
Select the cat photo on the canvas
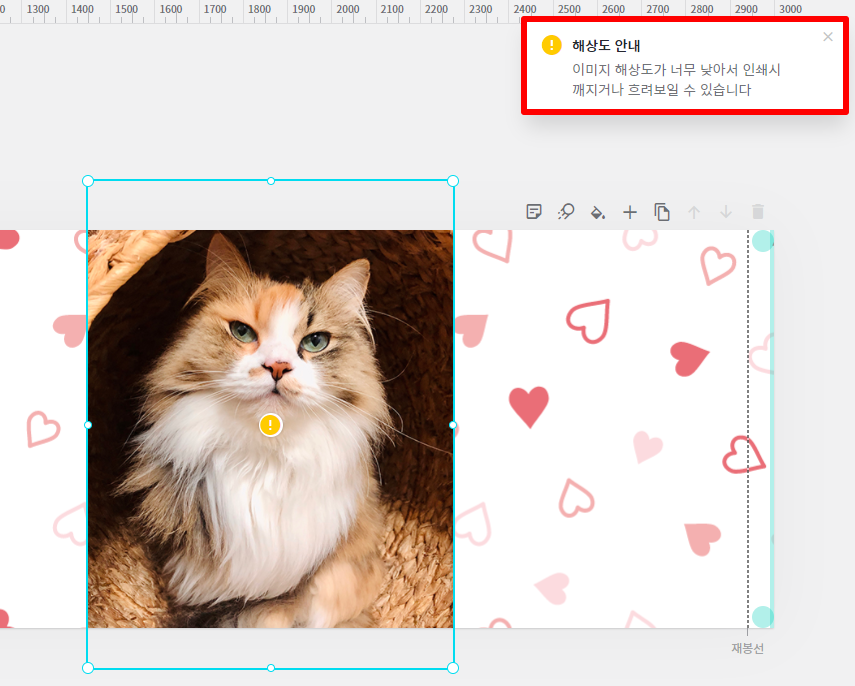point(200,500)
